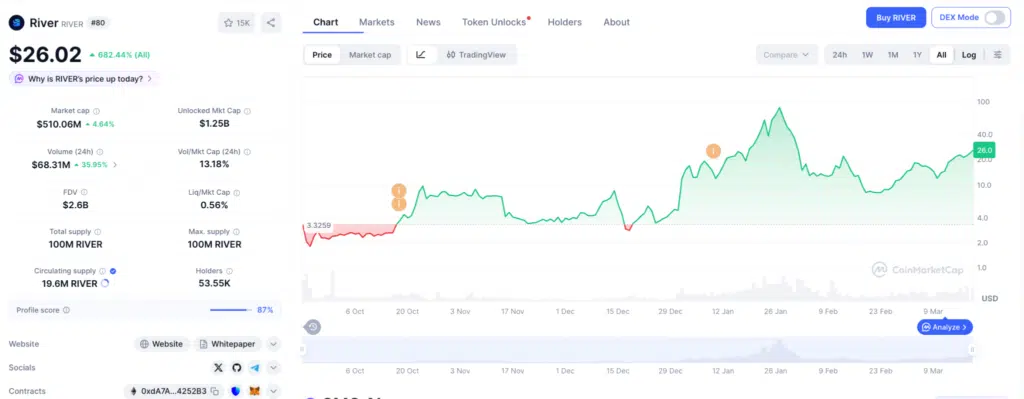Click the Volume (24h) info icon
Image resolution: width=1024 pixels, height=399 pixels.
(99, 152)
